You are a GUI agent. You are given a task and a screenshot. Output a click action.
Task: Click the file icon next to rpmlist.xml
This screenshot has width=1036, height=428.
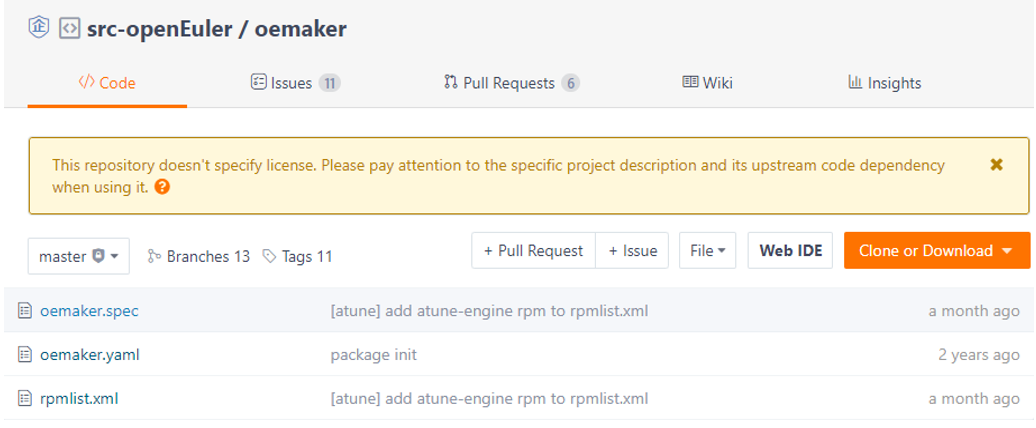(25, 399)
